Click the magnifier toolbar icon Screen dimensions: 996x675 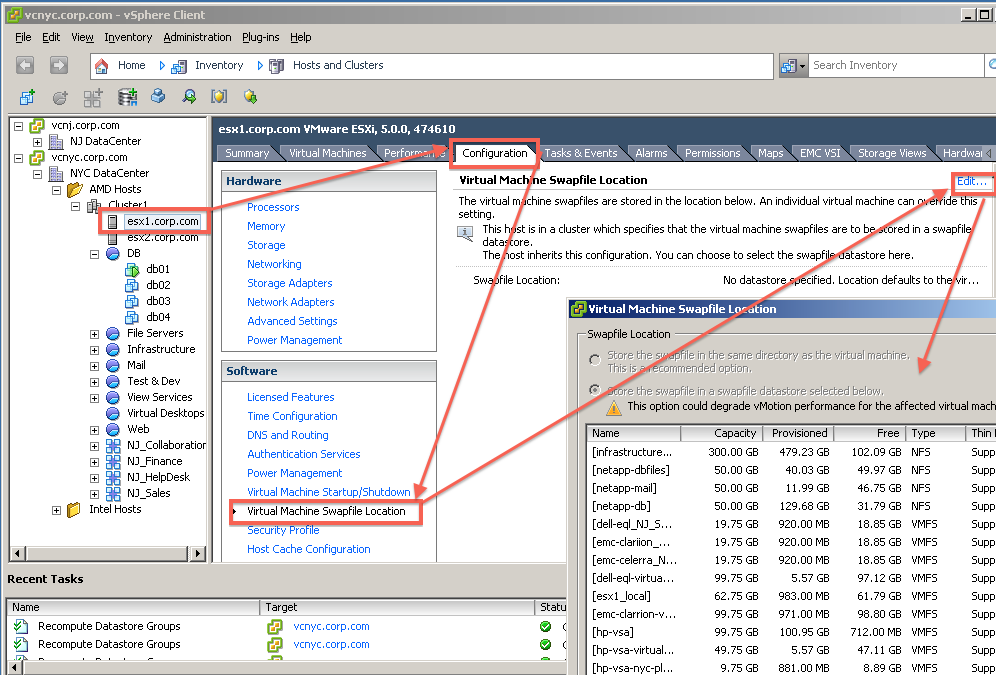click(x=189, y=97)
